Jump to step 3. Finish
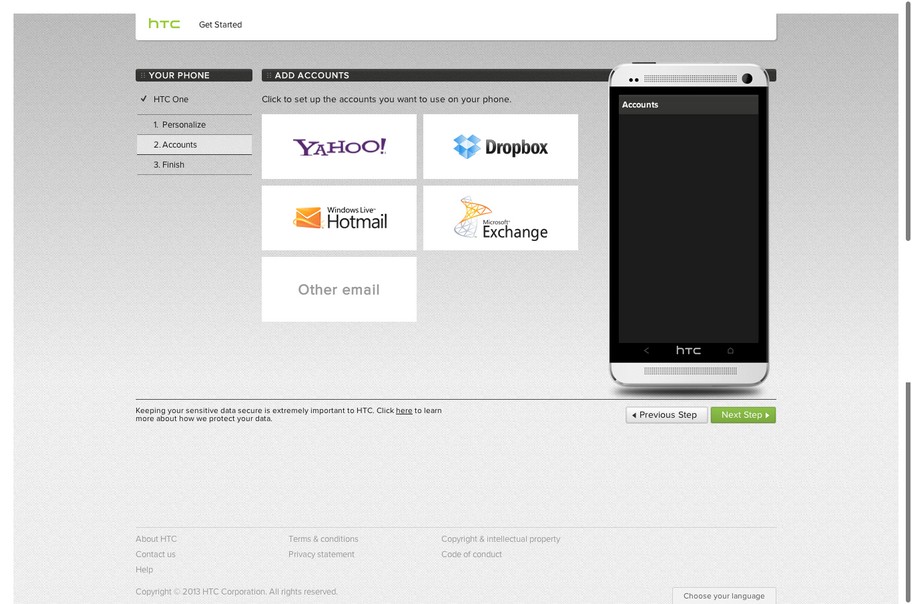The width and height of the screenshot is (912, 604). (x=194, y=165)
